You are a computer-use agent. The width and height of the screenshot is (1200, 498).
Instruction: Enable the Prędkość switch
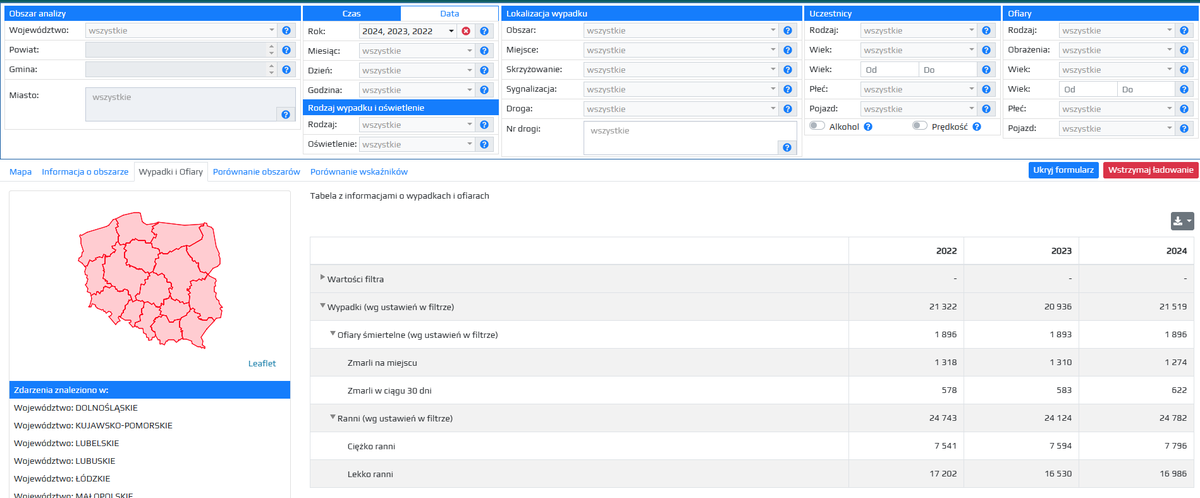(920, 127)
